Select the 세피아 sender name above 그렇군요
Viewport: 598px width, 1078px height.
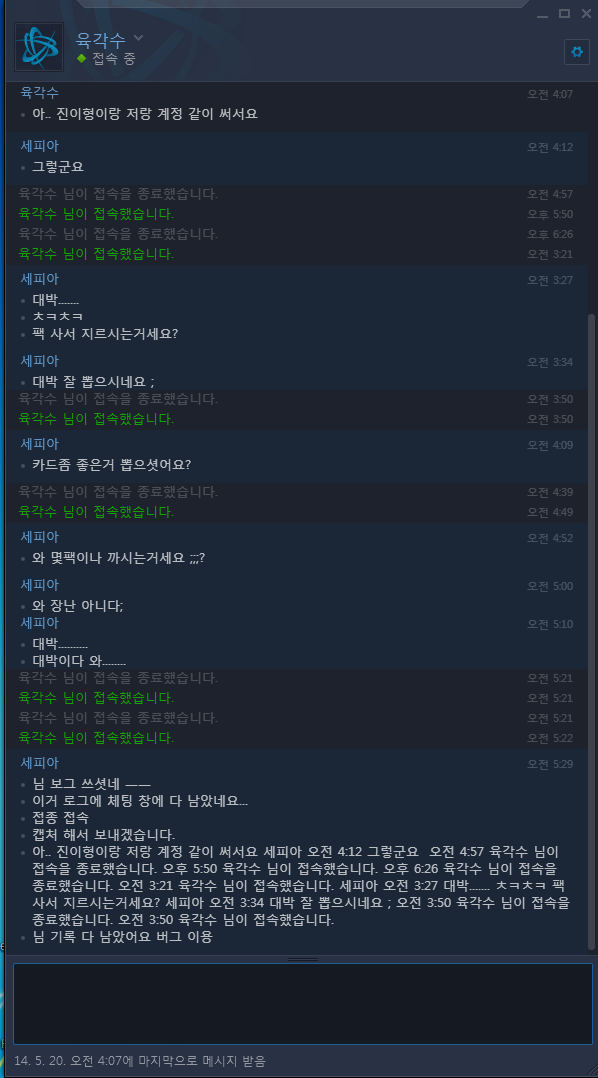[40, 146]
